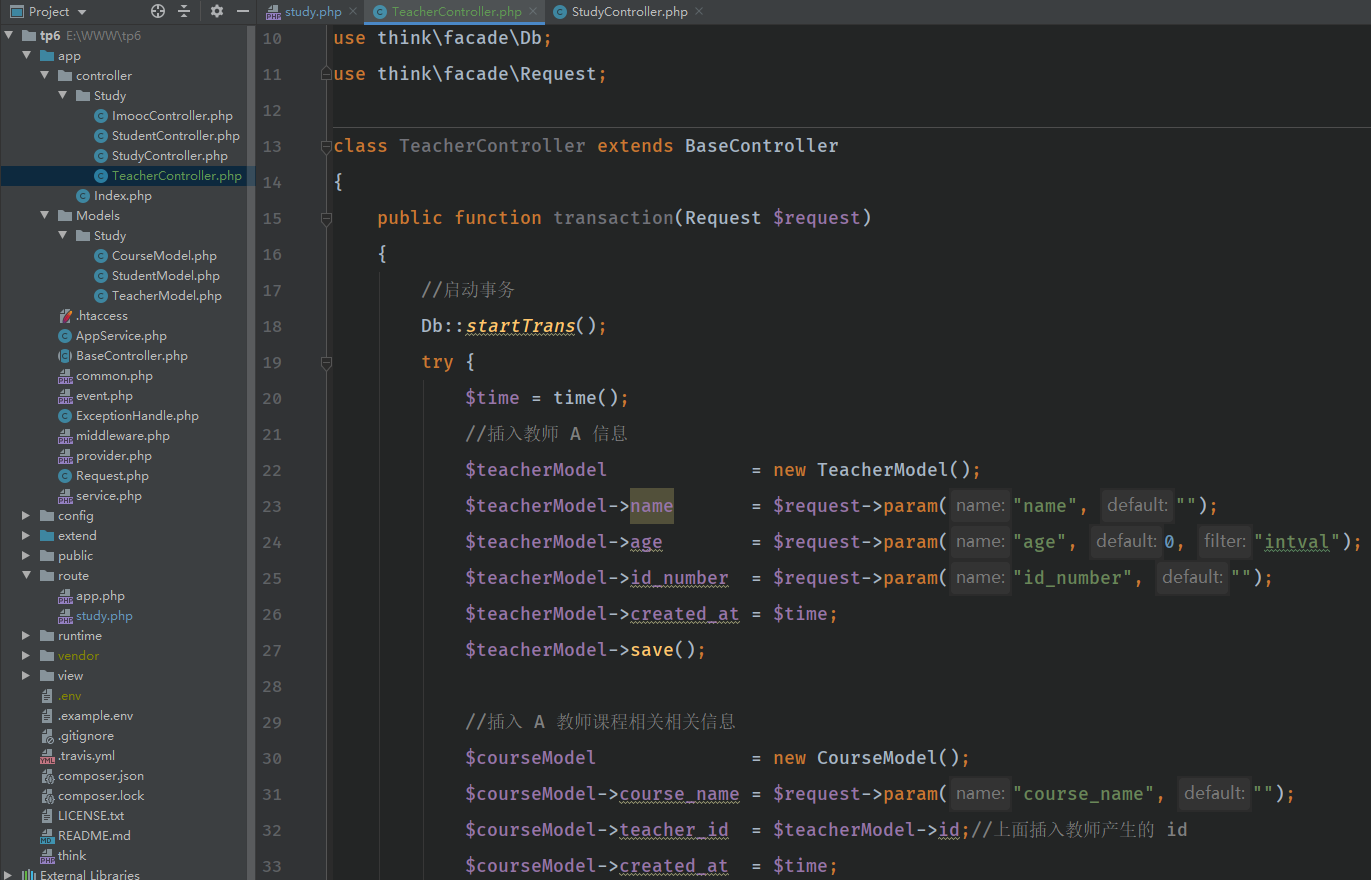Fold the try block at line 19
The width and height of the screenshot is (1371, 880).
326,362
